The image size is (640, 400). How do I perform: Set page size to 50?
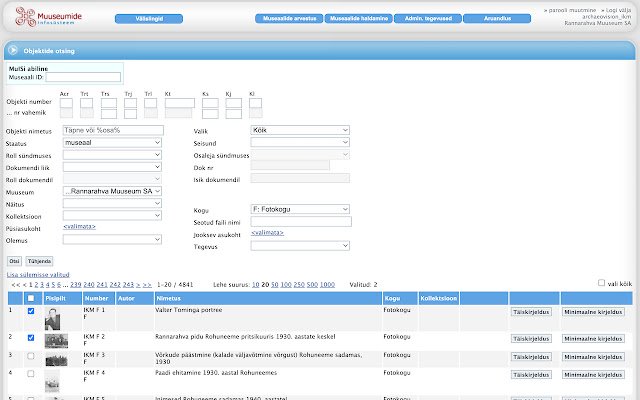coord(275,285)
